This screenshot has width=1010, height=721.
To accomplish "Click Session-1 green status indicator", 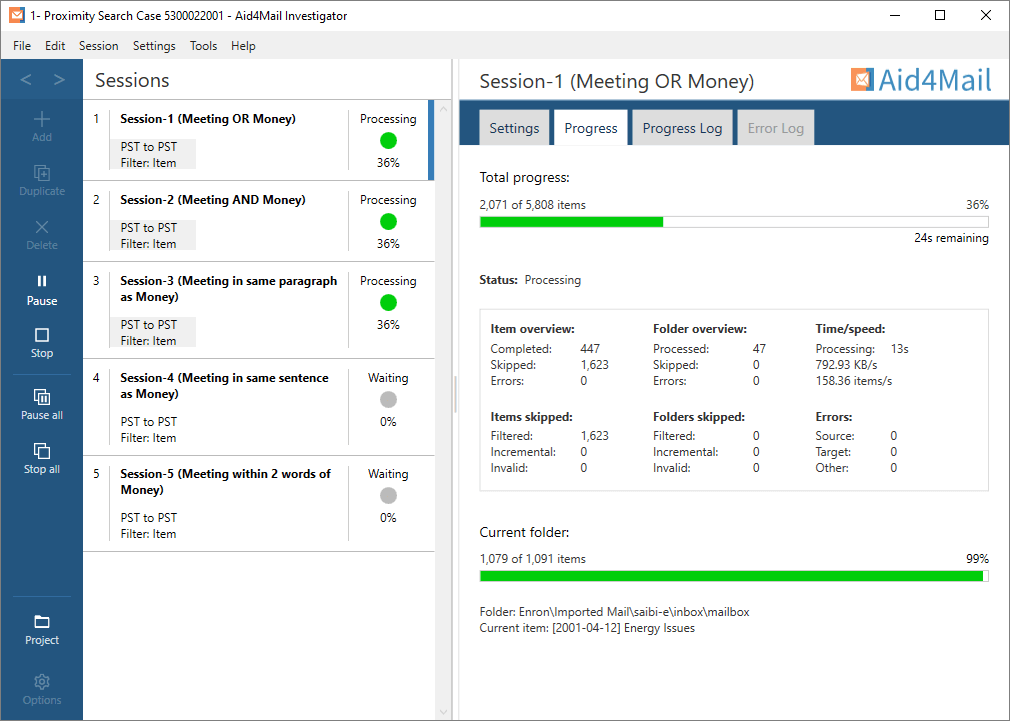I will pyautogui.click(x=388, y=140).
